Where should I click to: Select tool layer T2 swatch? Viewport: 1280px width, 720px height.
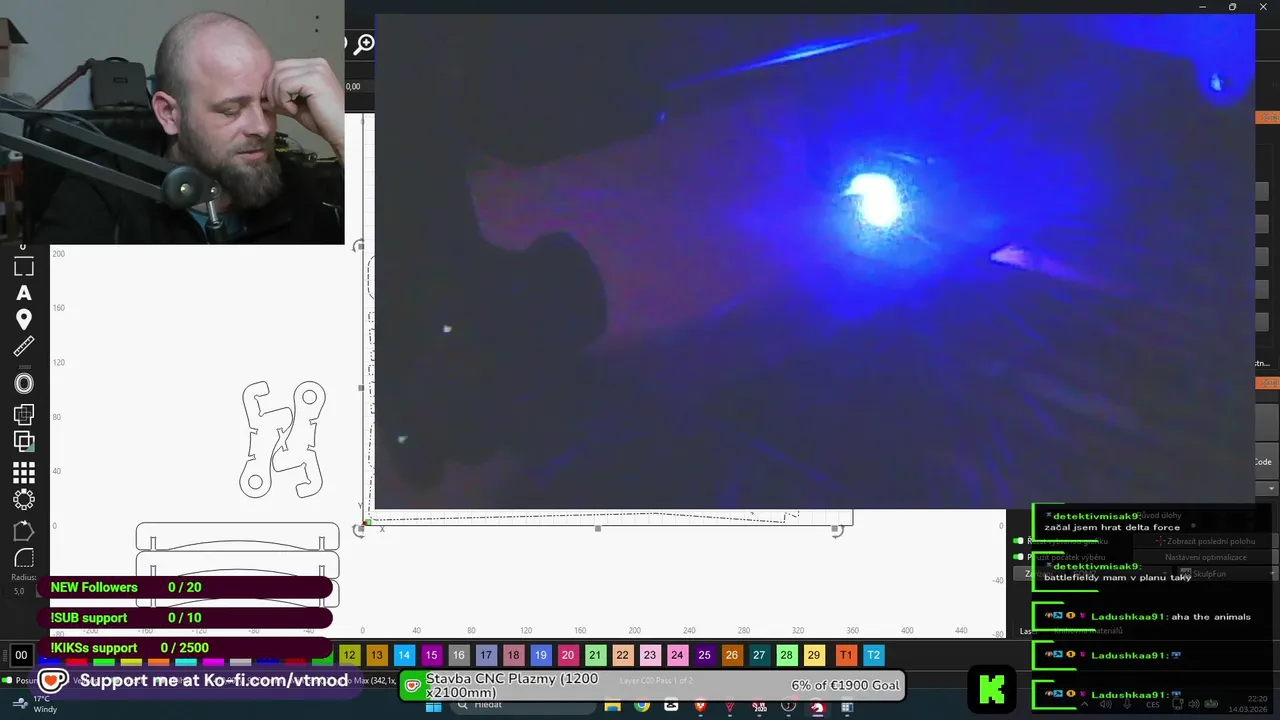coord(873,656)
